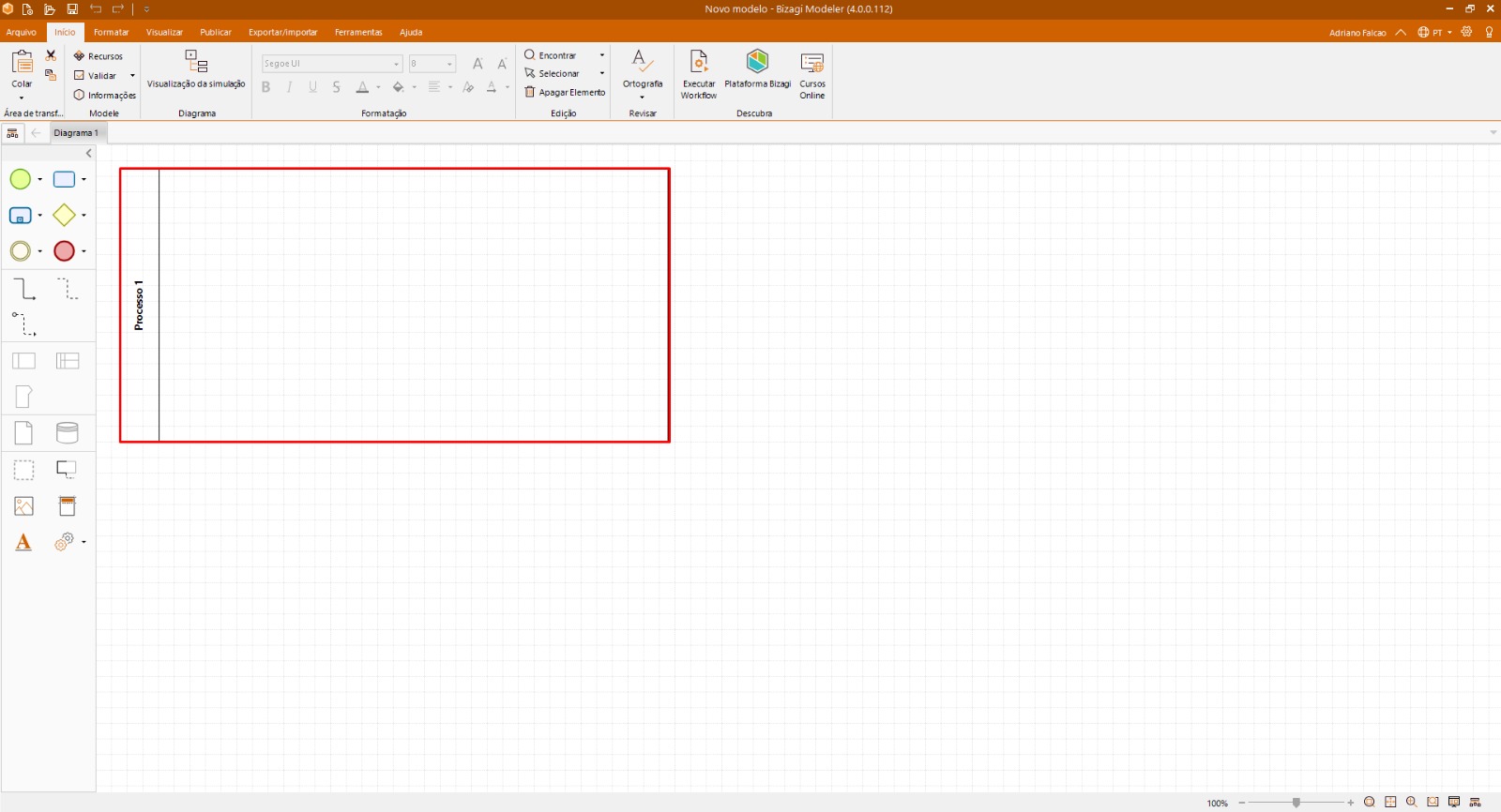Viewport: 1501px width, 812px height.
Task: Switch to the Exportar/Importar ribbon tab
Action: tap(283, 32)
